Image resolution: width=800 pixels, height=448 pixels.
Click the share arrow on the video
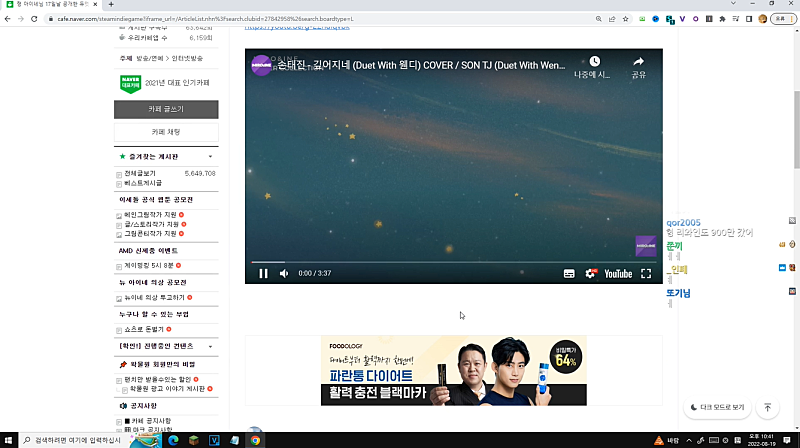[638, 62]
